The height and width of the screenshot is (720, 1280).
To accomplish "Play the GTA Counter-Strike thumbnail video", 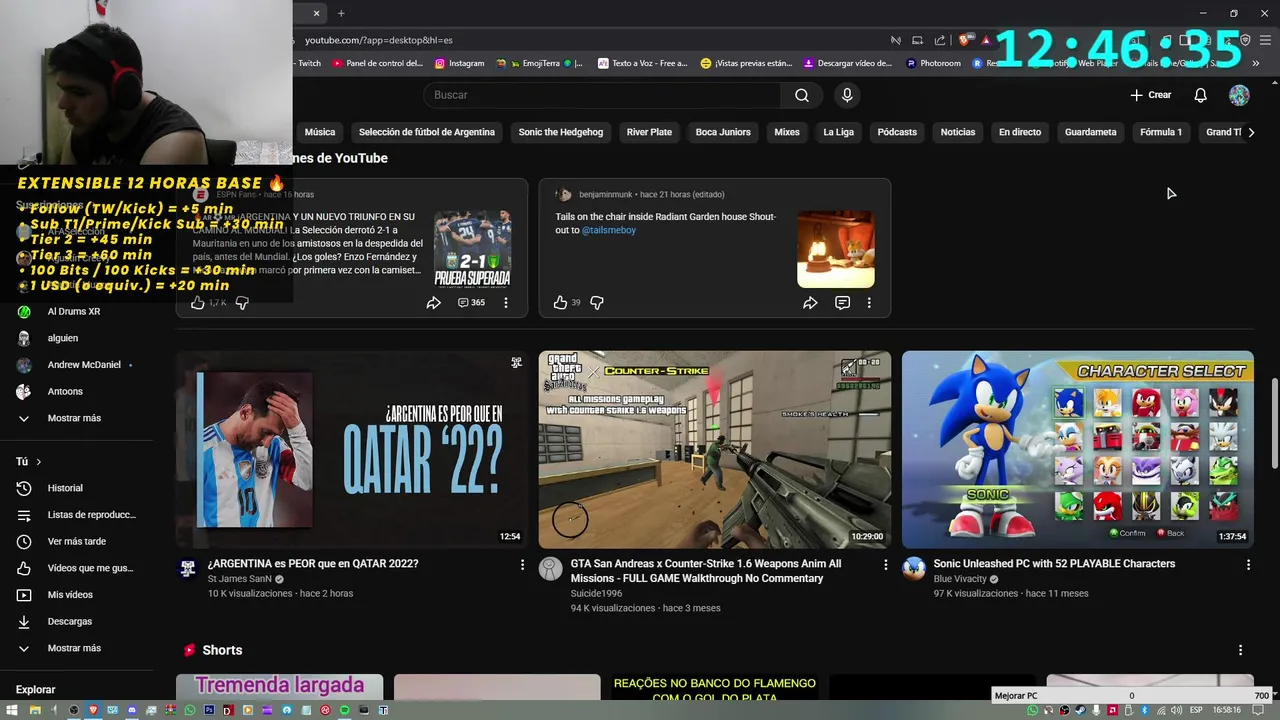I will click(715, 449).
